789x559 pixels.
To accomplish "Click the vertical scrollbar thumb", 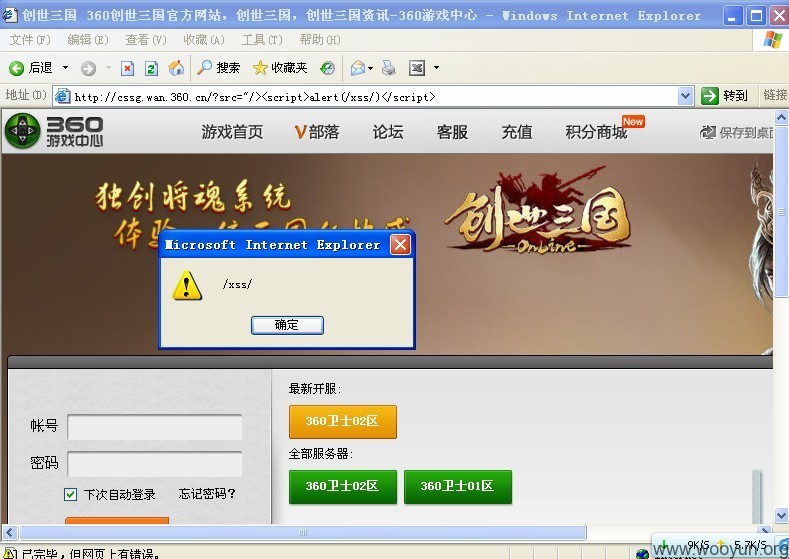I will pos(781,211).
